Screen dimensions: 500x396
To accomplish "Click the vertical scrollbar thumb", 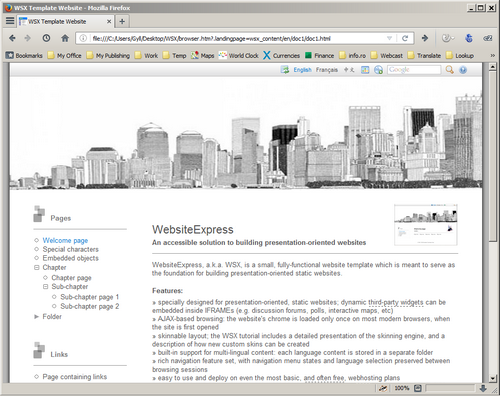I will tap(493, 156).
